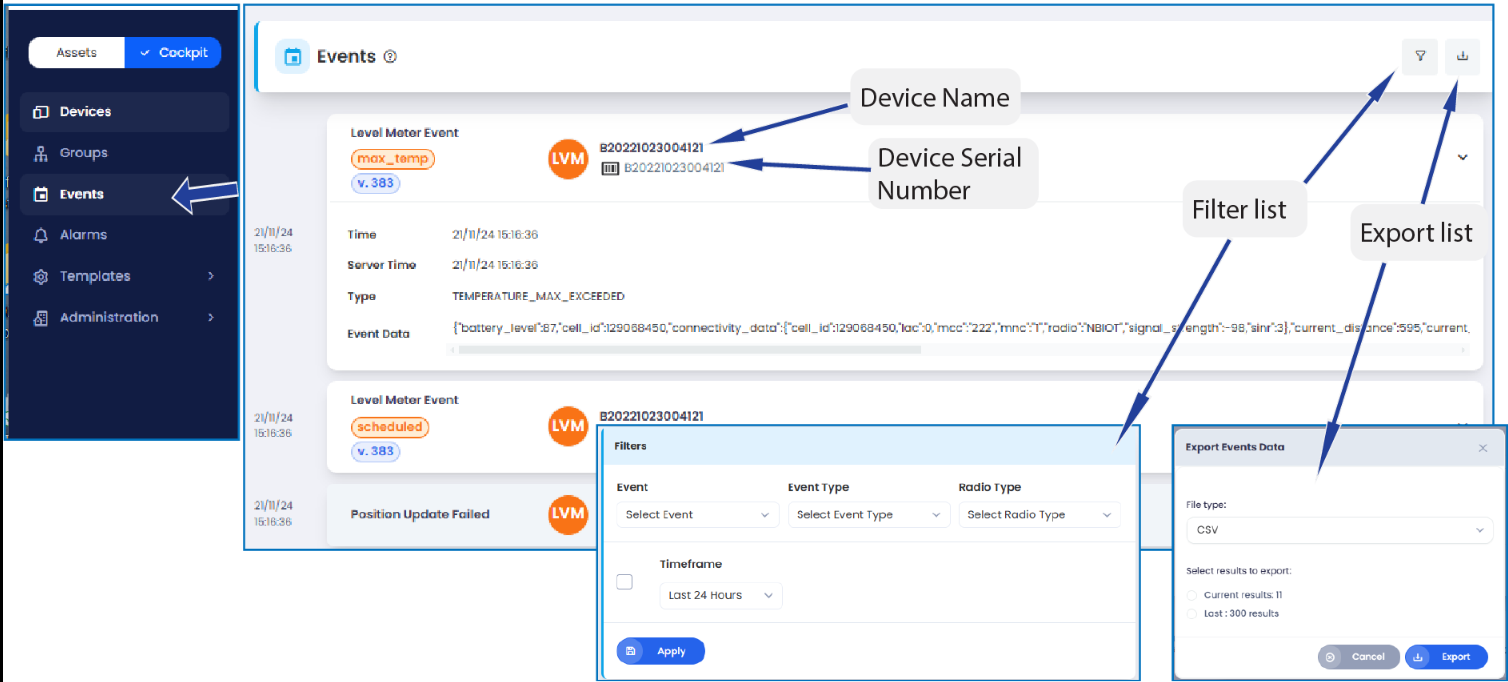Click the Apply button in Filters
Screen dimensions: 1508x682
pyautogui.click(x=660, y=651)
